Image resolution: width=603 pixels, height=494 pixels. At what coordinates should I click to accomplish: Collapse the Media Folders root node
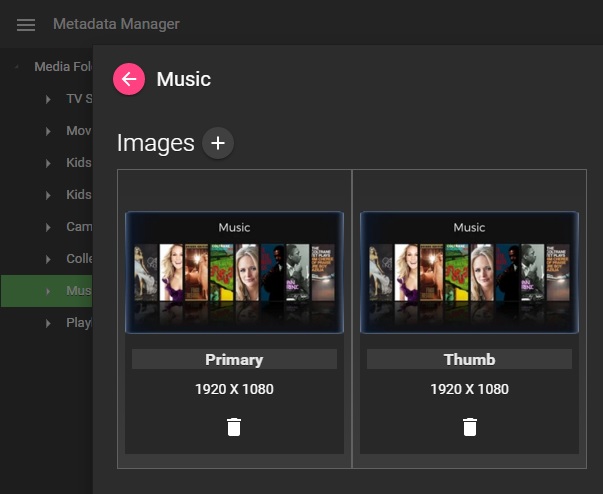point(17,67)
